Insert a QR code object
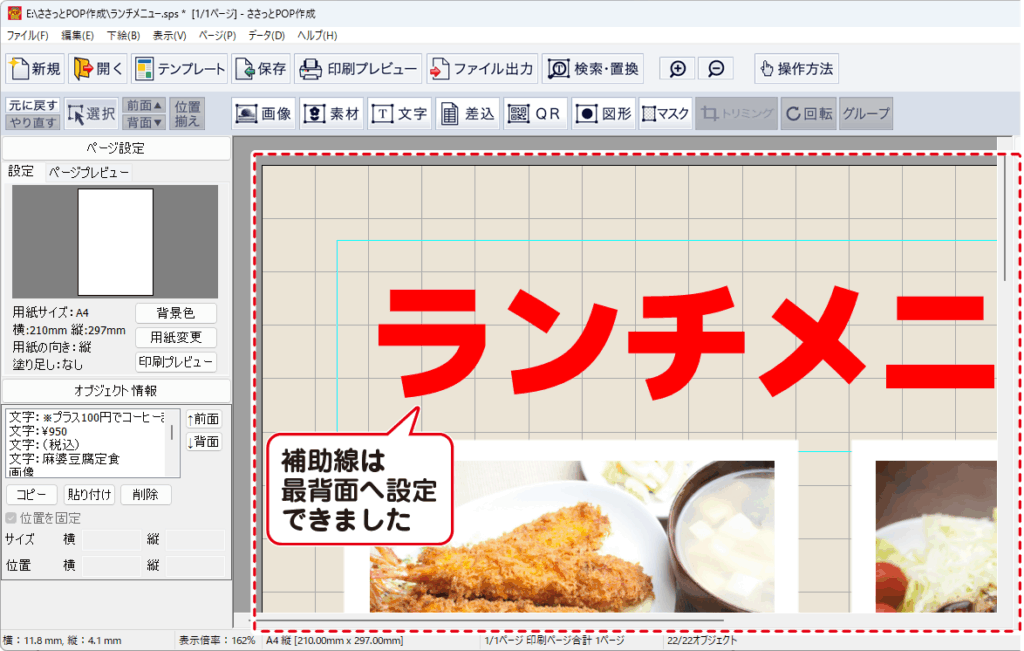The image size is (1024, 651). tap(535, 114)
